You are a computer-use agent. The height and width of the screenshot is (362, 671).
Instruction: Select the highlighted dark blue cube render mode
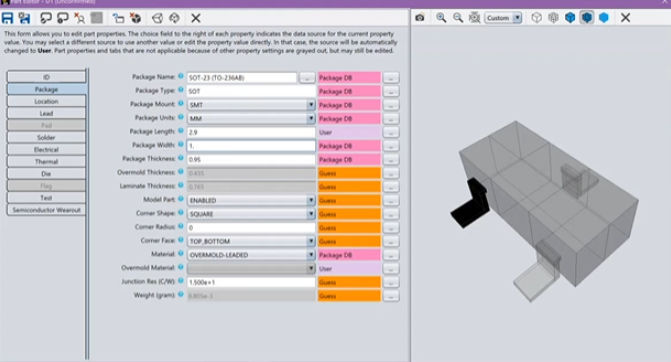coord(587,18)
